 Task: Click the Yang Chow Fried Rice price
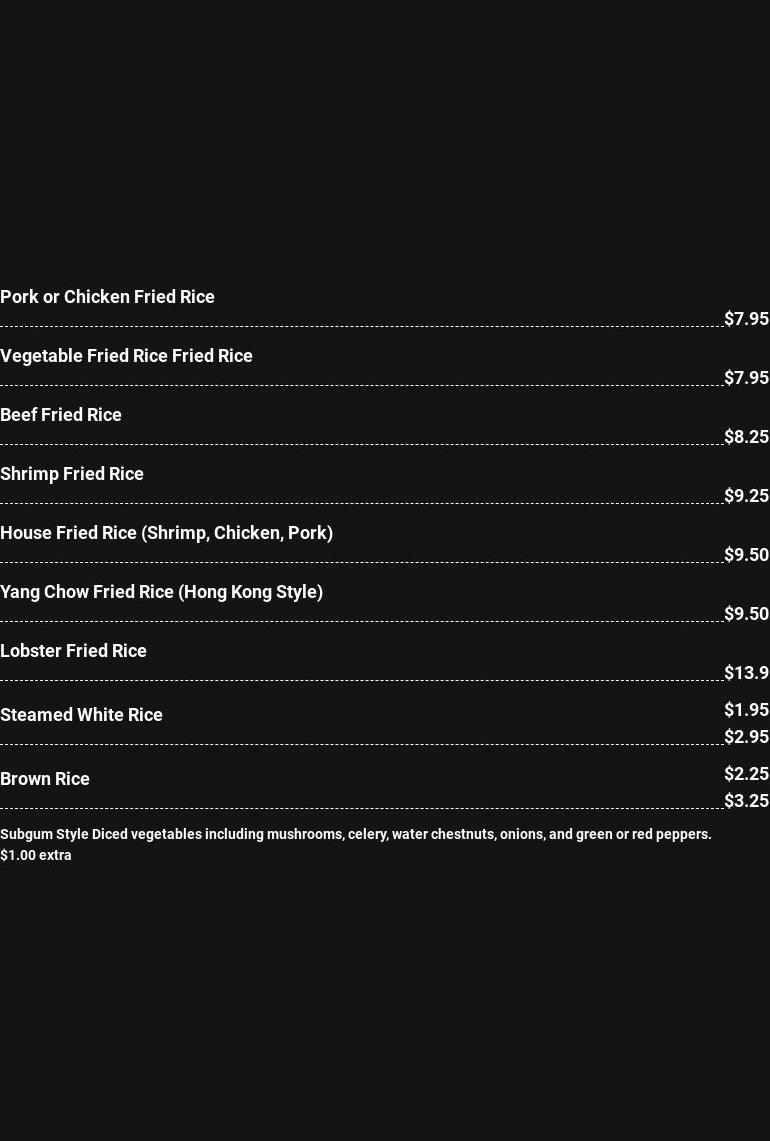746,614
